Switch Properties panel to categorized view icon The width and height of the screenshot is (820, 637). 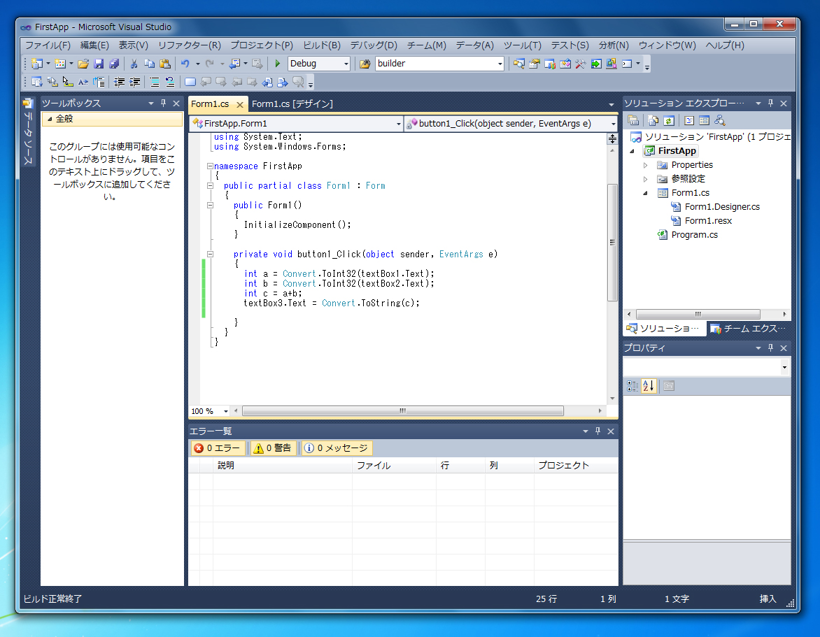[x=630, y=386]
